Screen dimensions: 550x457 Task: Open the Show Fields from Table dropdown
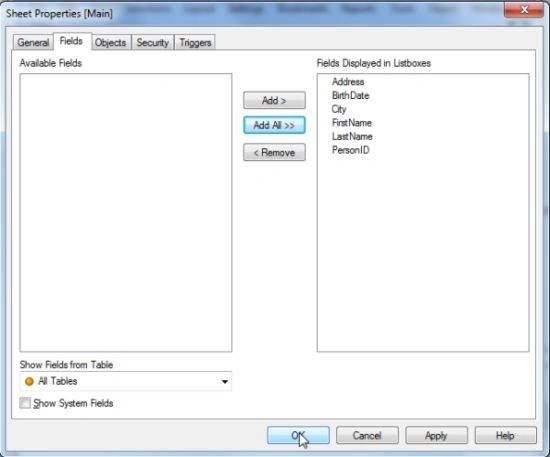point(126,381)
